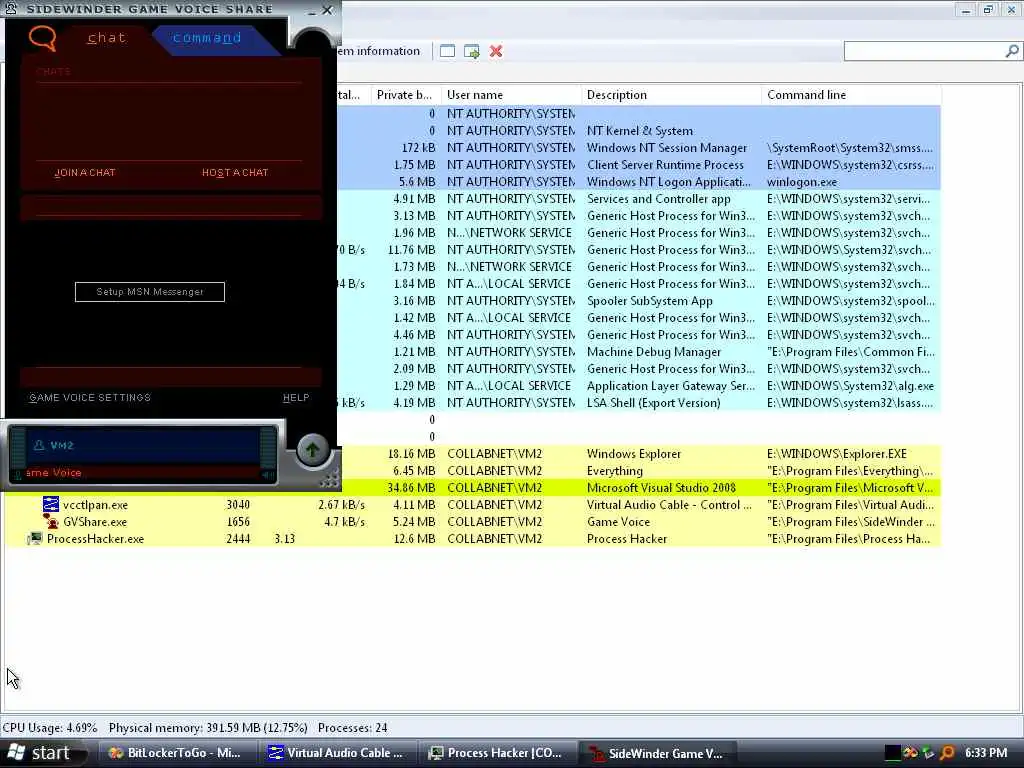Click the Game Voice resize grip dots
Viewport: 1024px width, 768px height.
[330, 480]
